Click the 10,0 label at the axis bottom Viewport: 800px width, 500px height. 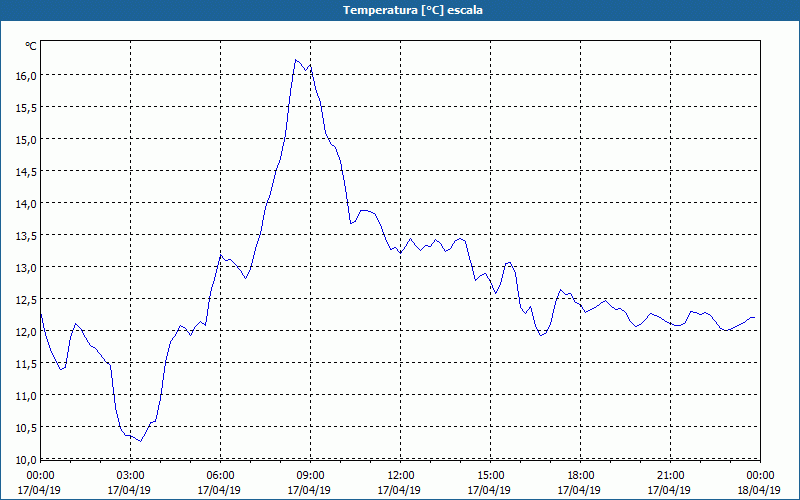coord(27,460)
